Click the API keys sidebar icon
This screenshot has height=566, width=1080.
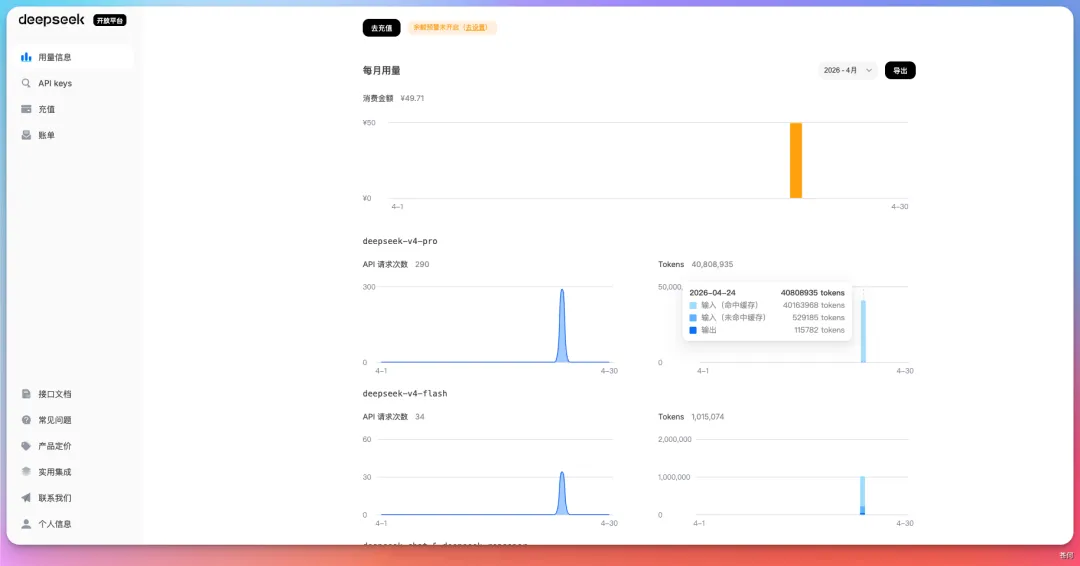point(26,83)
